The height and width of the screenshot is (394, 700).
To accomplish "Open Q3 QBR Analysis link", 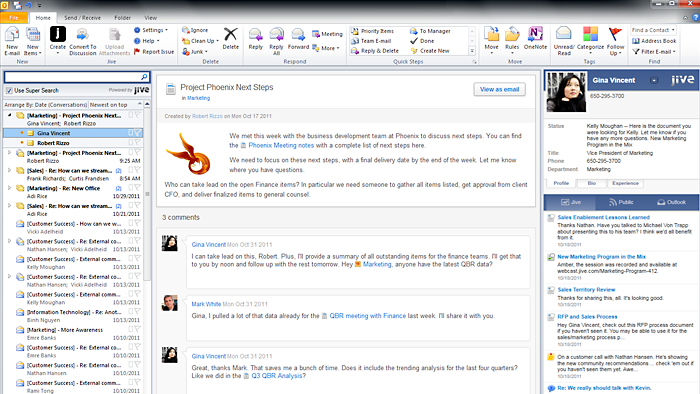I will [277, 376].
